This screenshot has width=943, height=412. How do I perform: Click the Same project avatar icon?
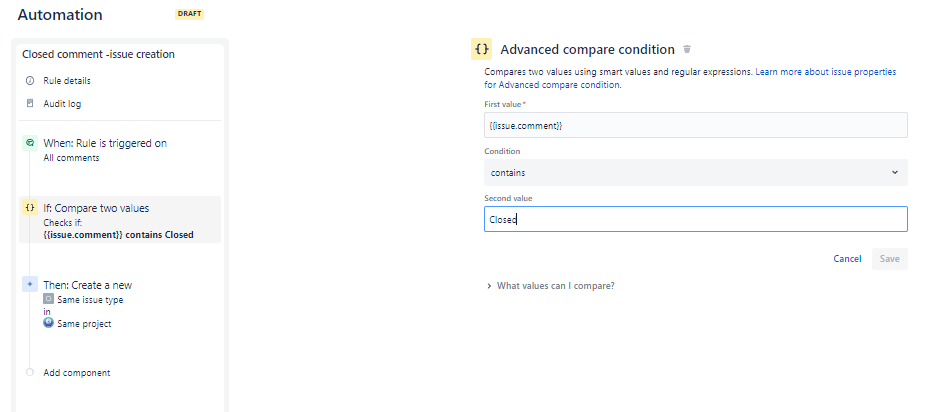[48, 323]
